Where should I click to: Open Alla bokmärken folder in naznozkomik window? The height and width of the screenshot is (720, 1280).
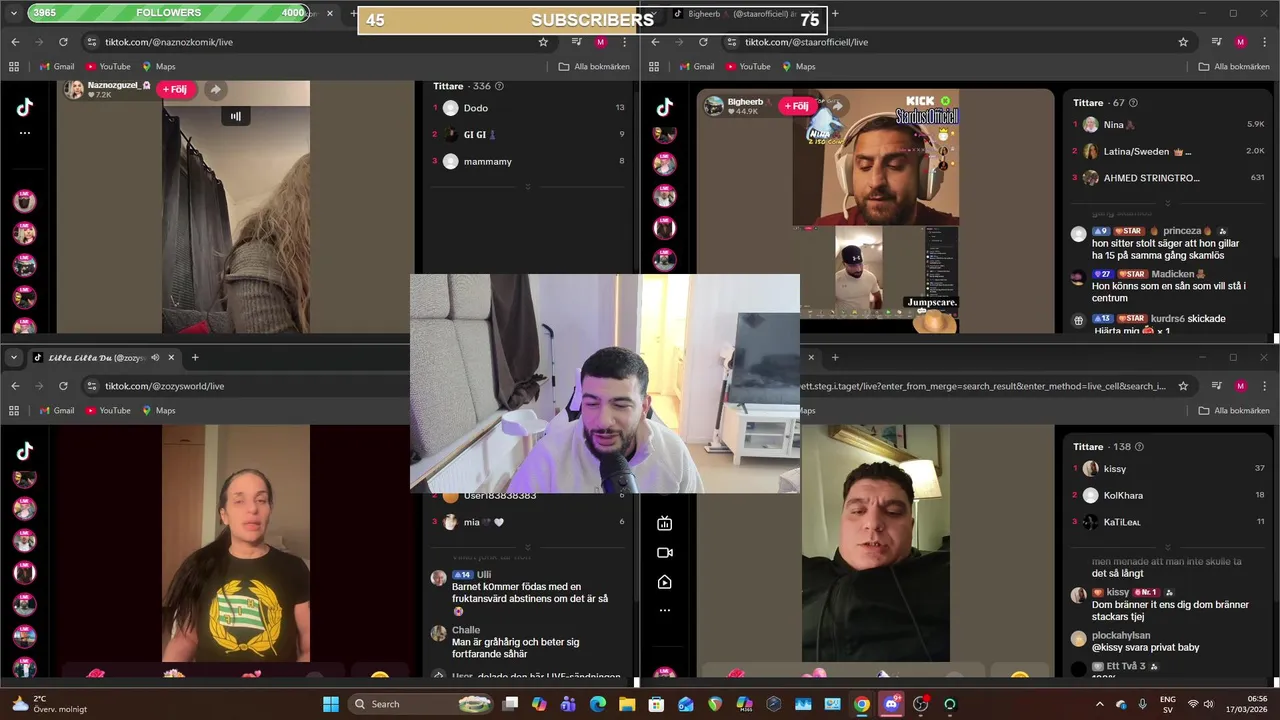point(594,66)
